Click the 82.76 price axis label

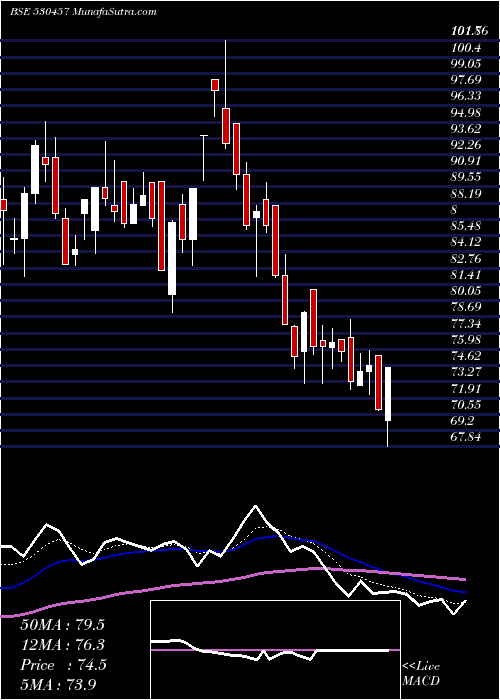466,258
